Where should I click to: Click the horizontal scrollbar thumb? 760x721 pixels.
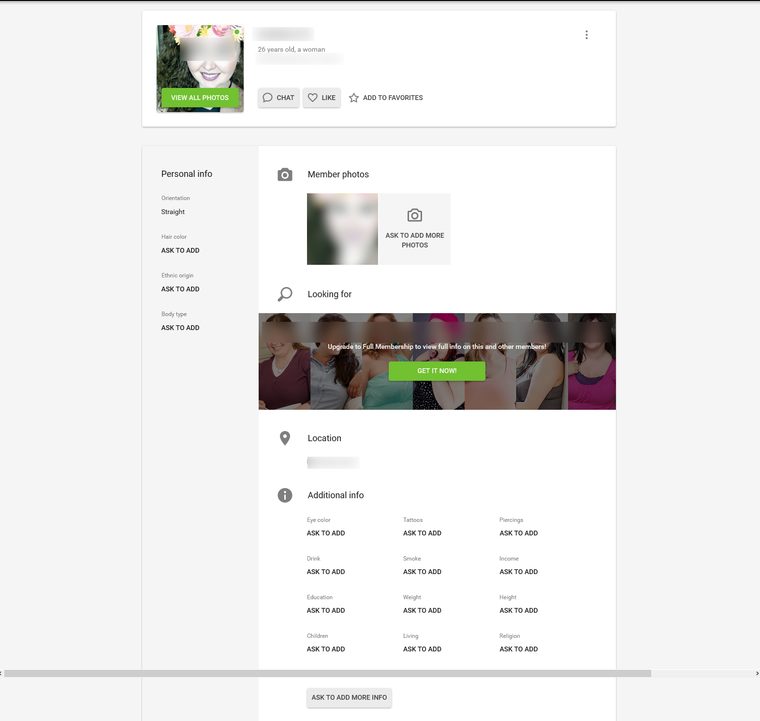(328, 674)
